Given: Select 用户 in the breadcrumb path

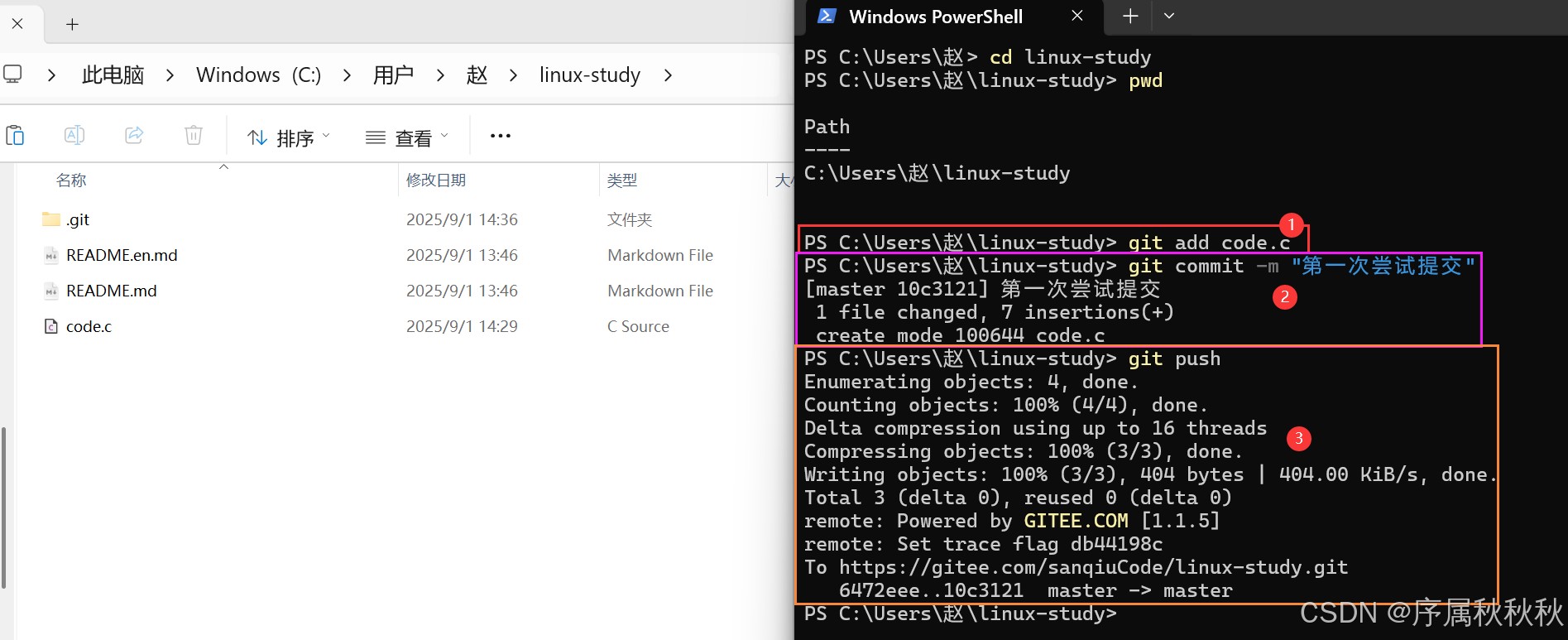Looking at the screenshot, I should point(393,75).
